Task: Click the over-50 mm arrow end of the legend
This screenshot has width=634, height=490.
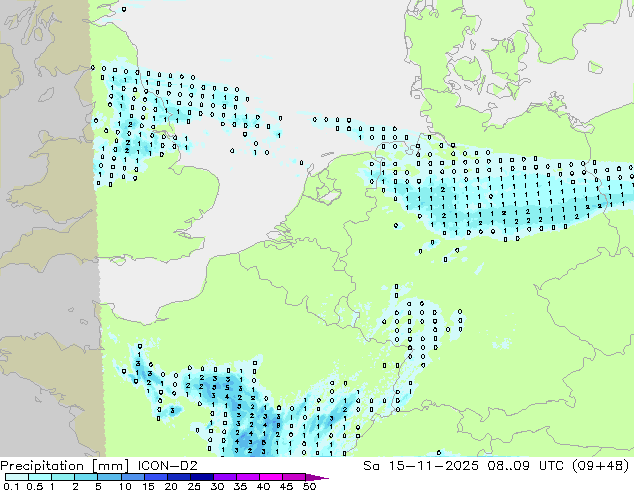Action: (x=317, y=477)
